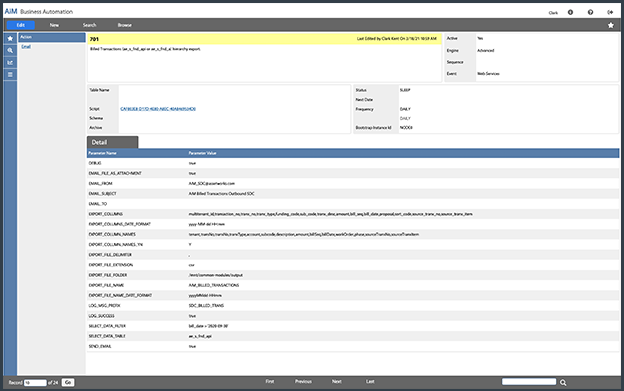
Task: Click the record number 701 heading
Action: point(94,39)
